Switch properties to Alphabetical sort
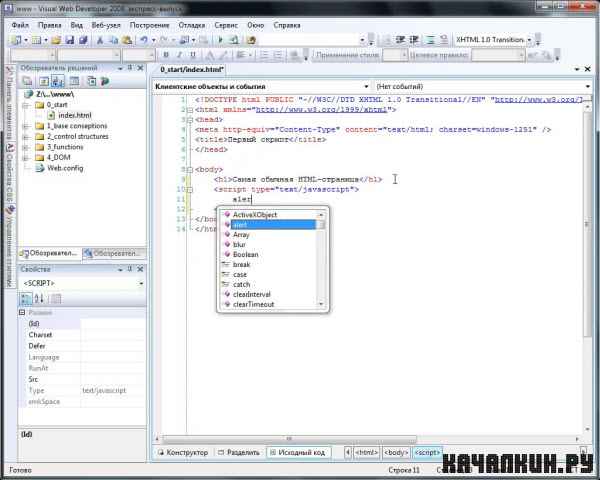Viewport: 600px width, 480px height. [x=39, y=299]
